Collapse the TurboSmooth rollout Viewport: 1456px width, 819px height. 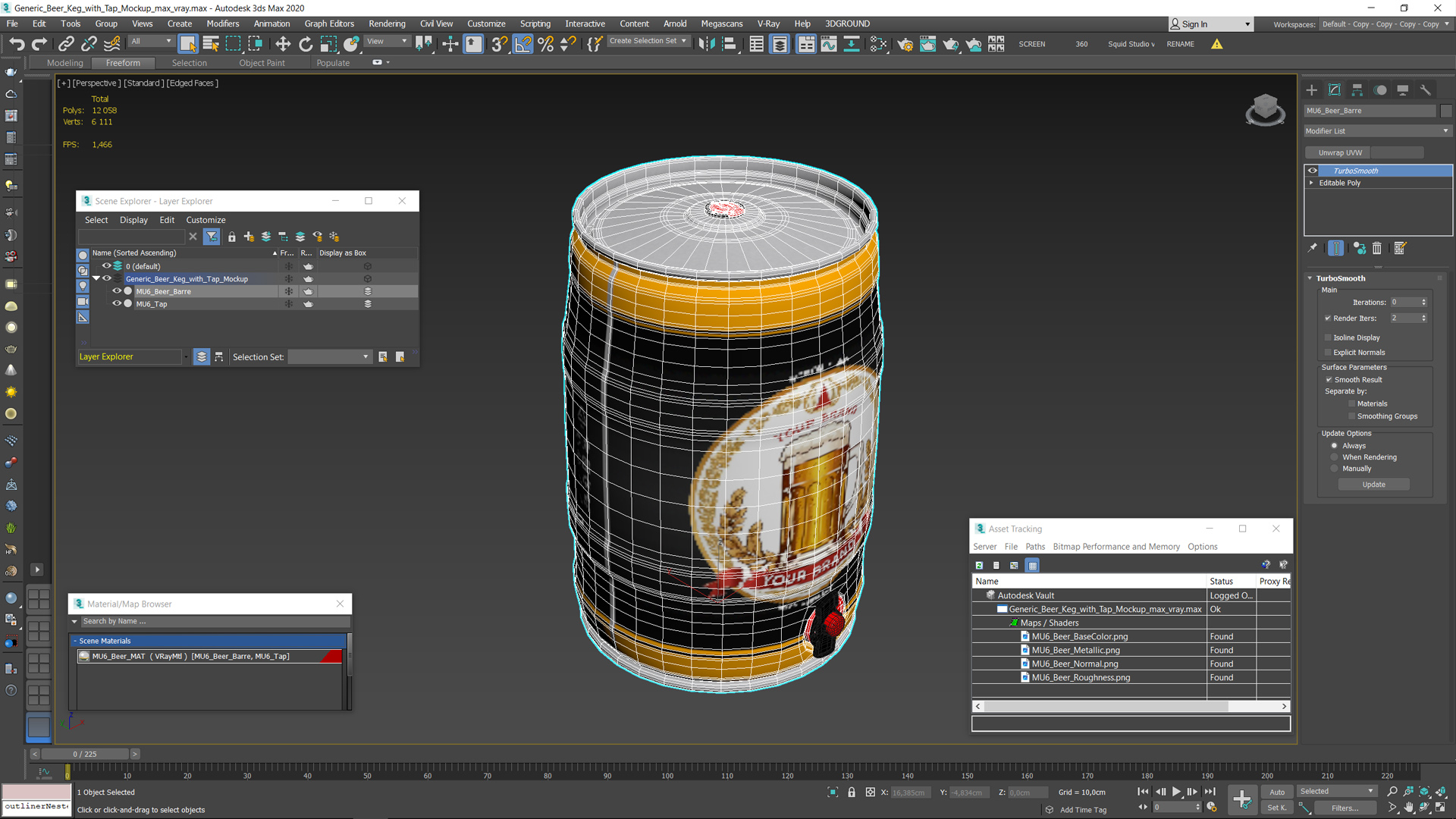pyautogui.click(x=1310, y=278)
